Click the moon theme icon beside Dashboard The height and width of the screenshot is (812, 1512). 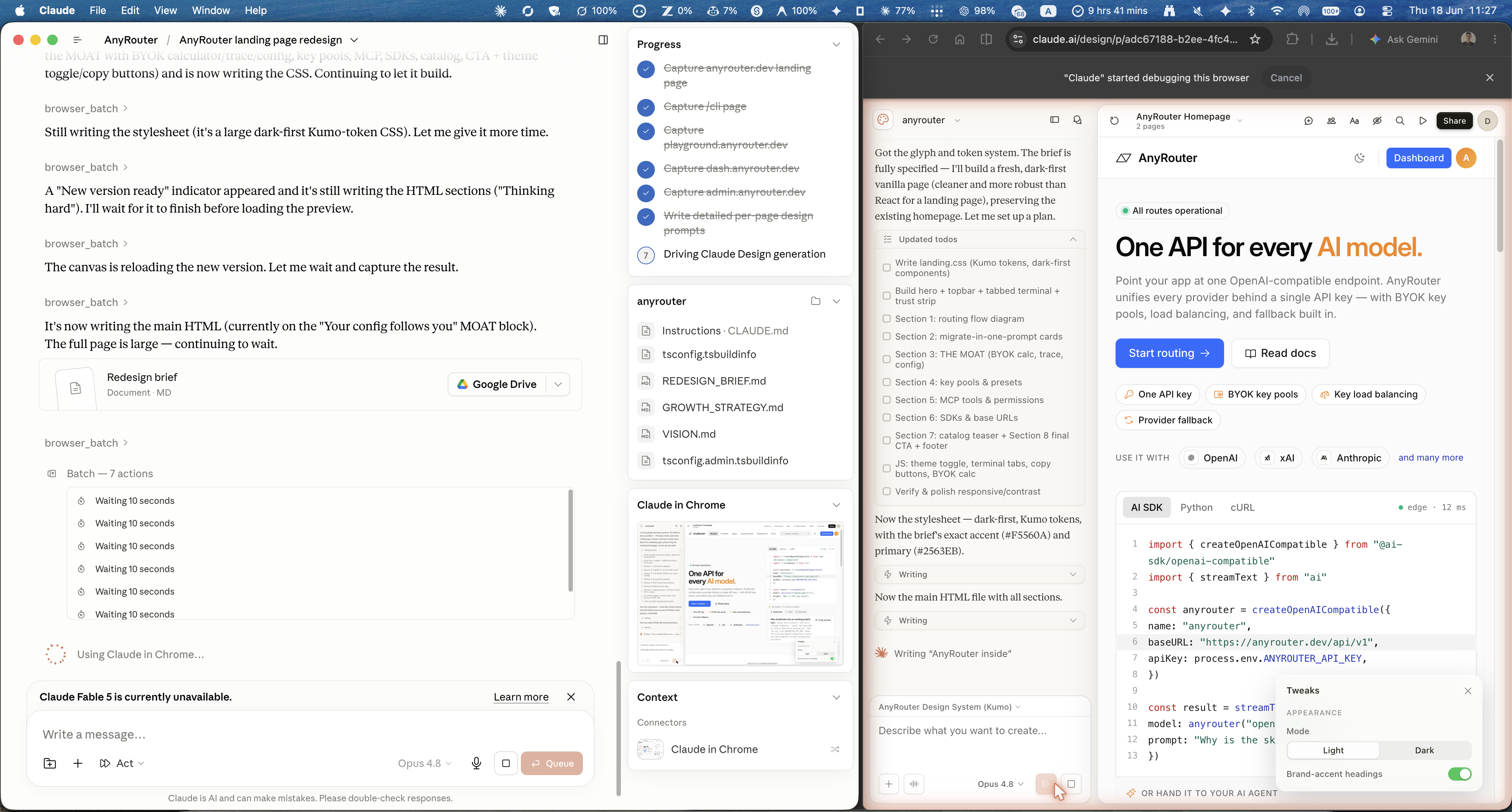pyautogui.click(x=1360, y=158)
